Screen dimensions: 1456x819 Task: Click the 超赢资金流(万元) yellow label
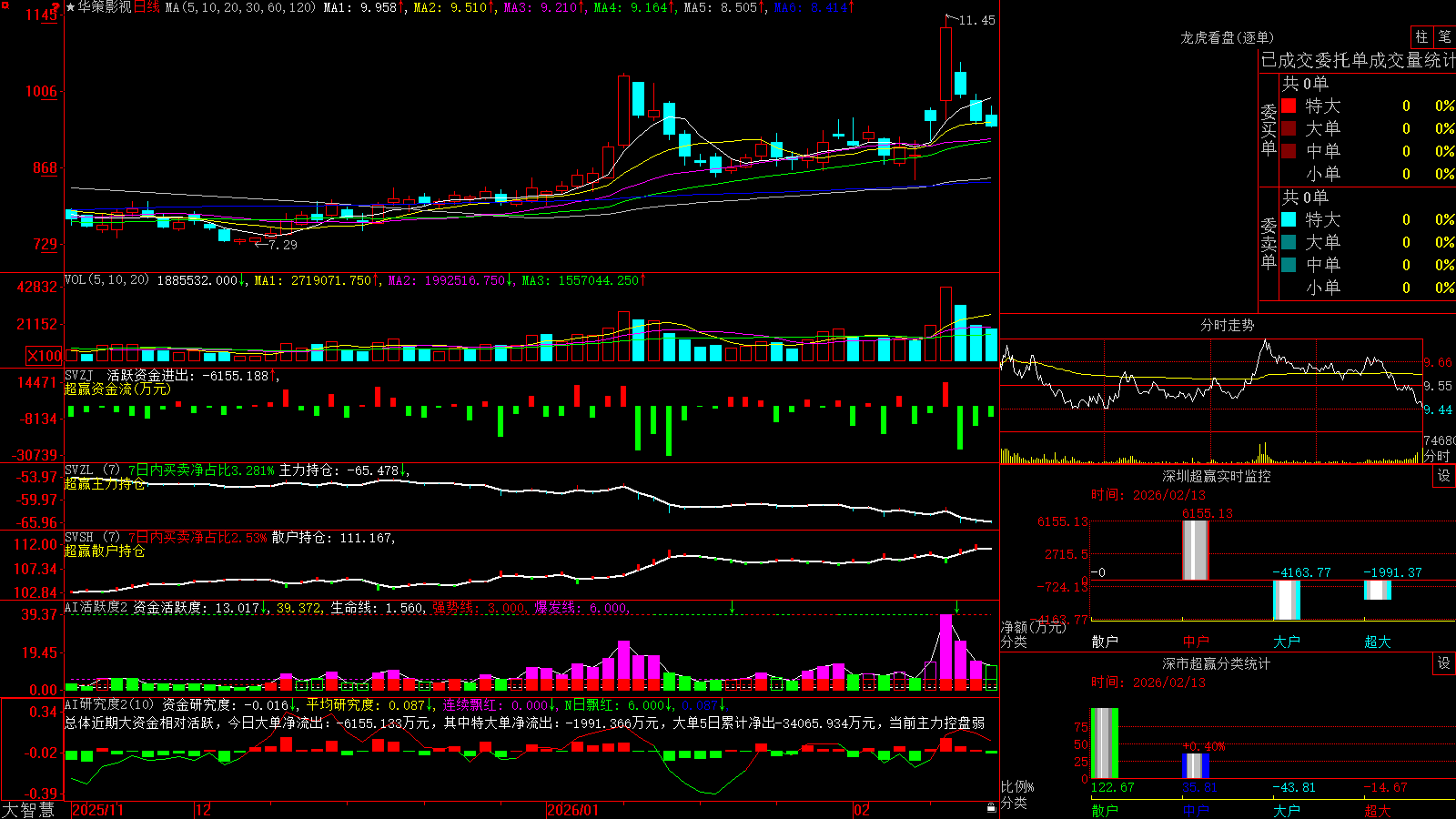coord(117,389)
